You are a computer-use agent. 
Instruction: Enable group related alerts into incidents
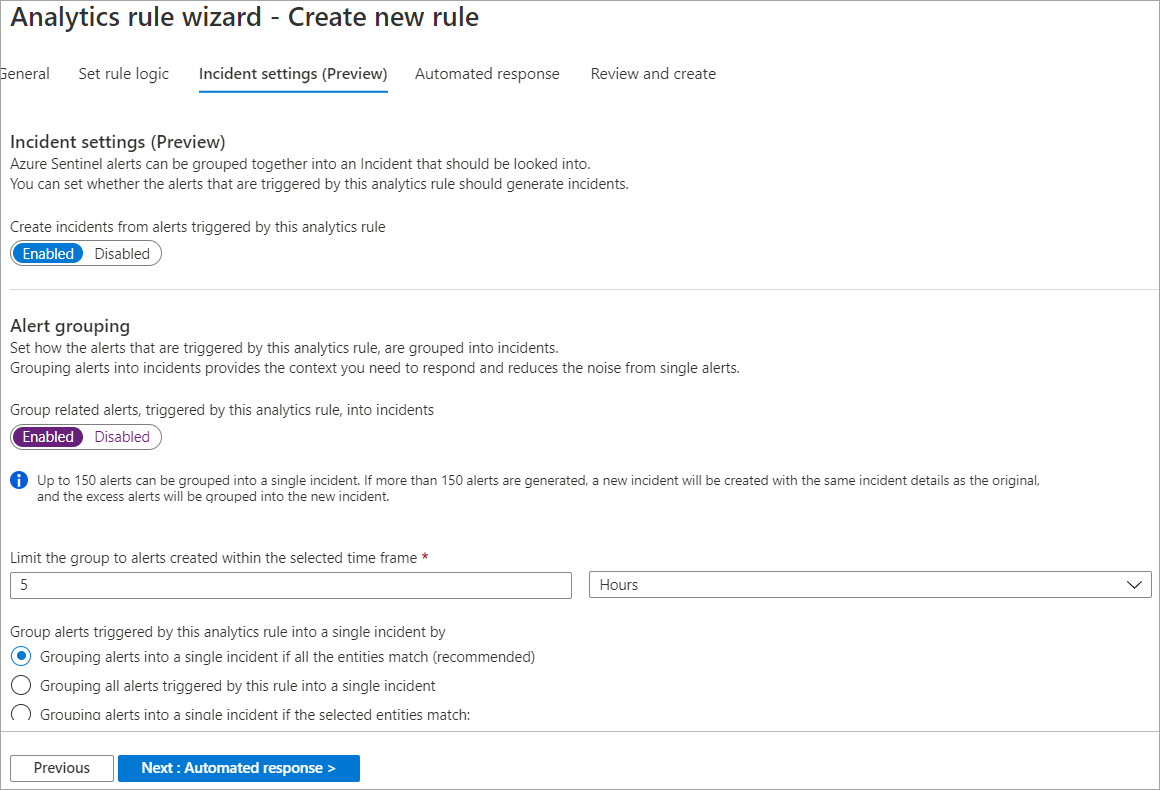coord(48,437)
